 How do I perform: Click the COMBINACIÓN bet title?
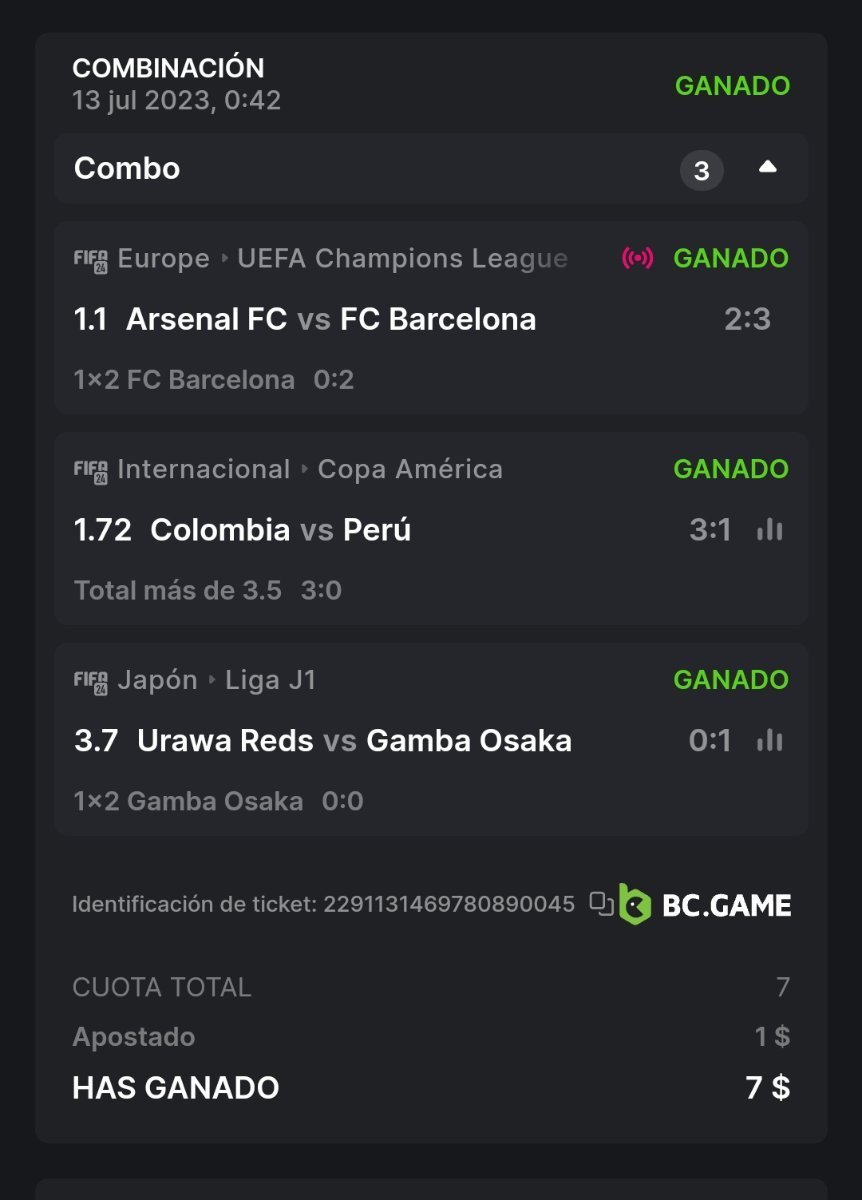pyautogui.click(x=168, y=68)
